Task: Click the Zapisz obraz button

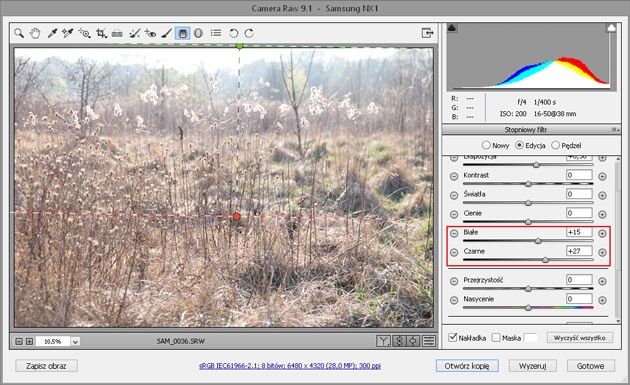Action: coord(46,366)
